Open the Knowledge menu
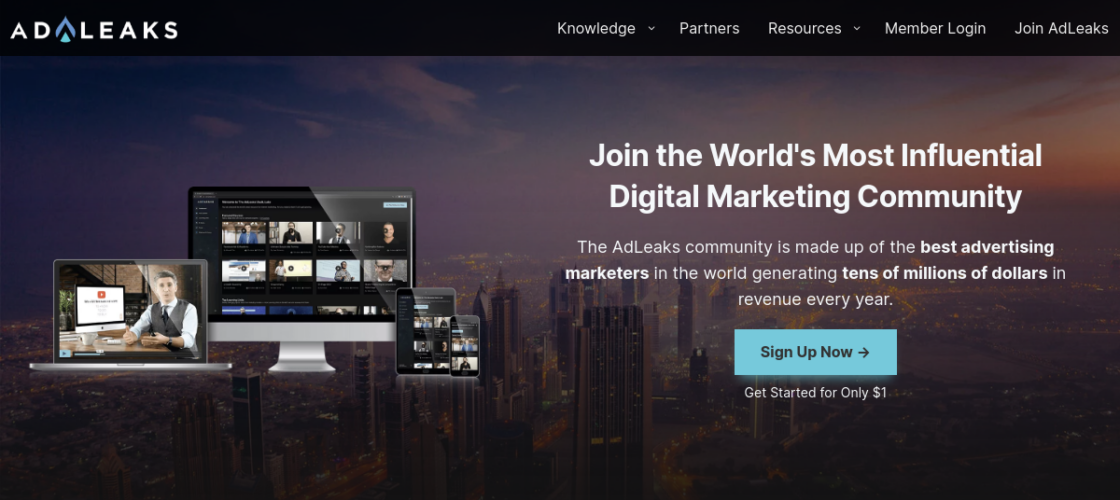This screenshot has height=500, width=1120. pyautogui.click(x=596, y=28)
